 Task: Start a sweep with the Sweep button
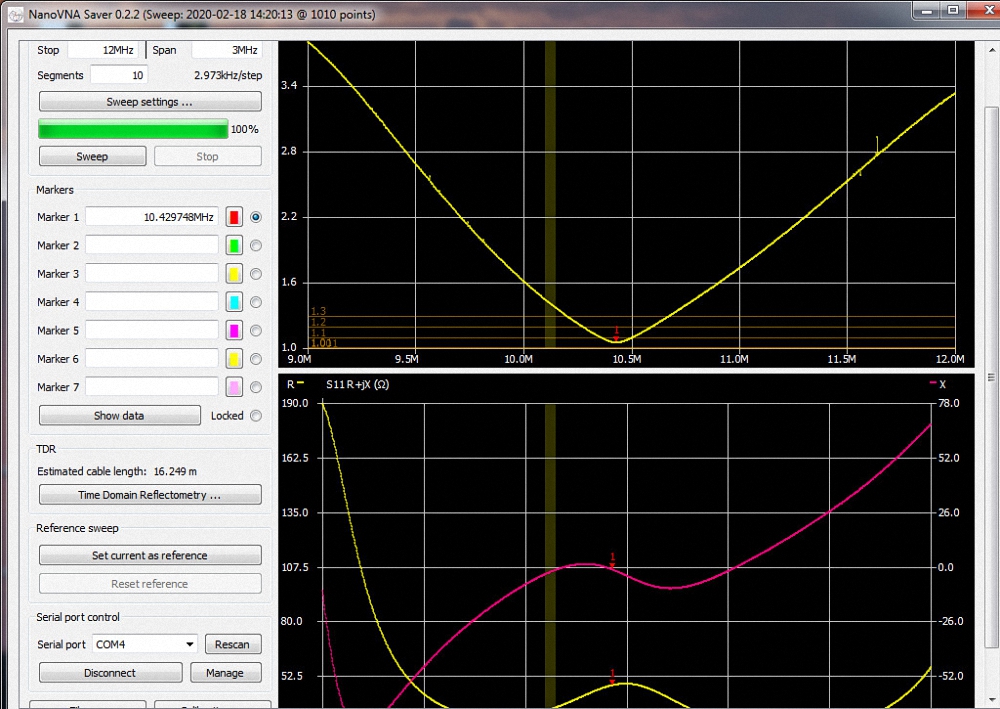(92, 157)
